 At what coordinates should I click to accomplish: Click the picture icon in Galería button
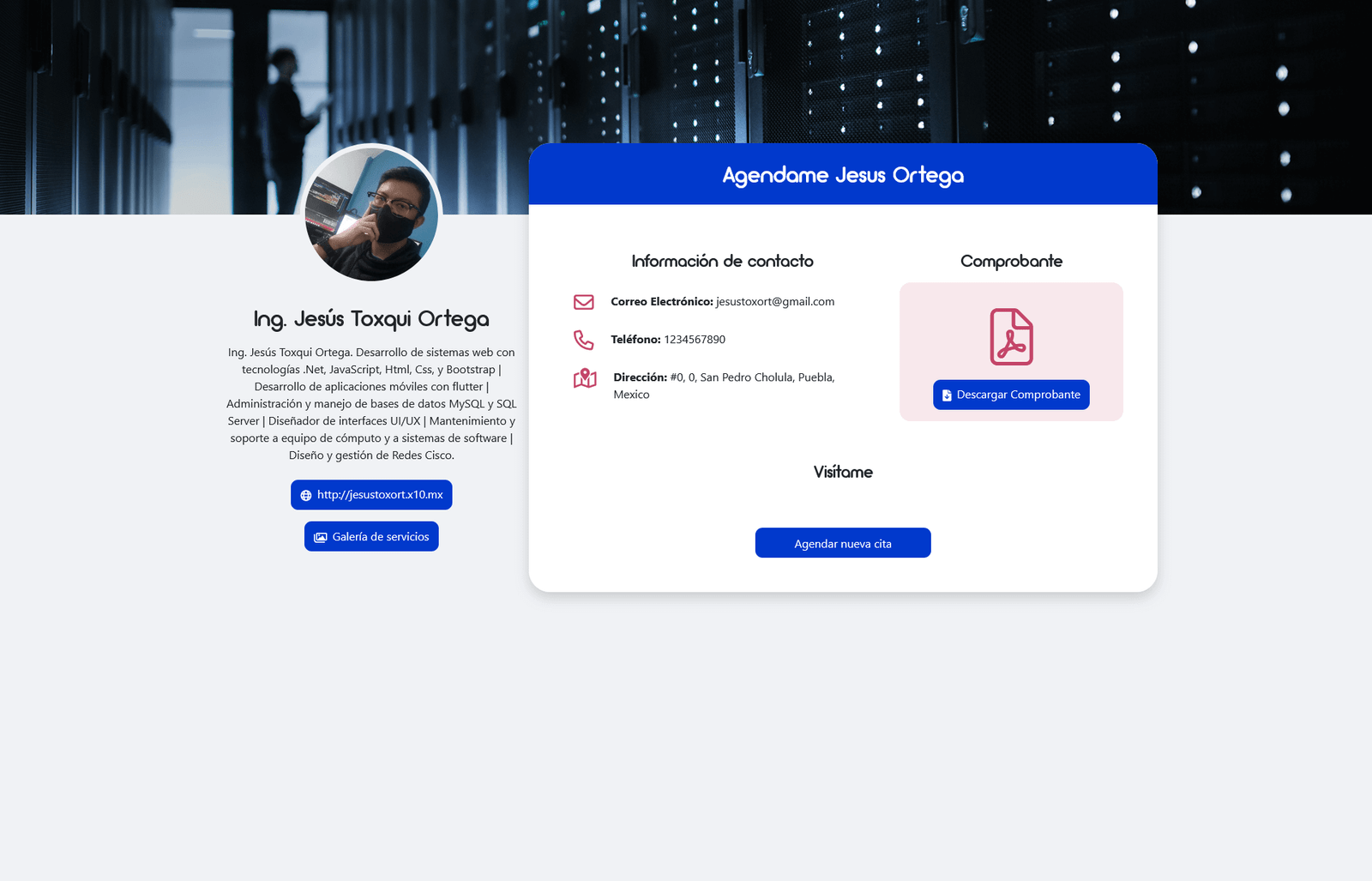[x=321, y=537]
